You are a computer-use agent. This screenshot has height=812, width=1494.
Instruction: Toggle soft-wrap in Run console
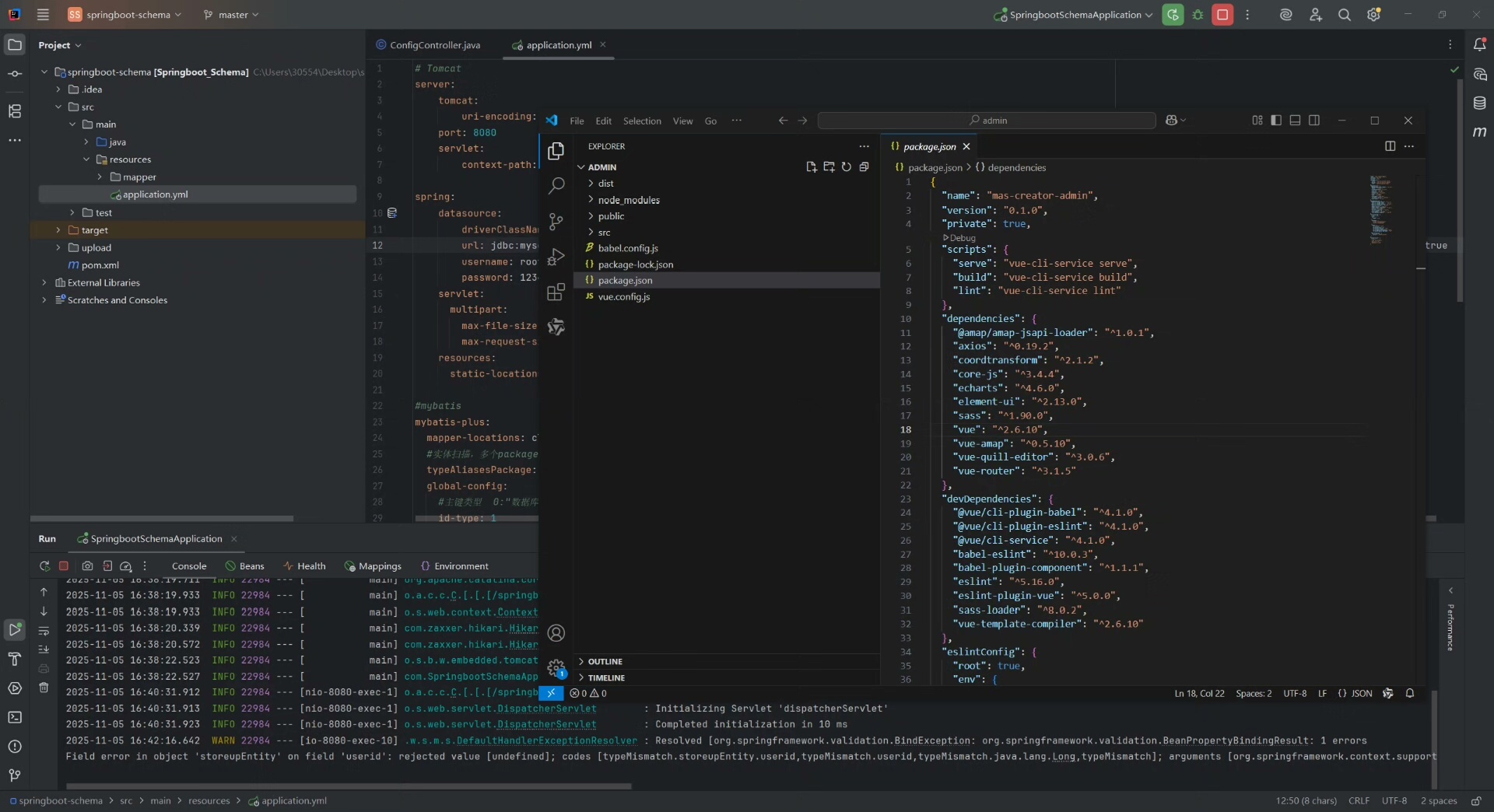point(44,631)
